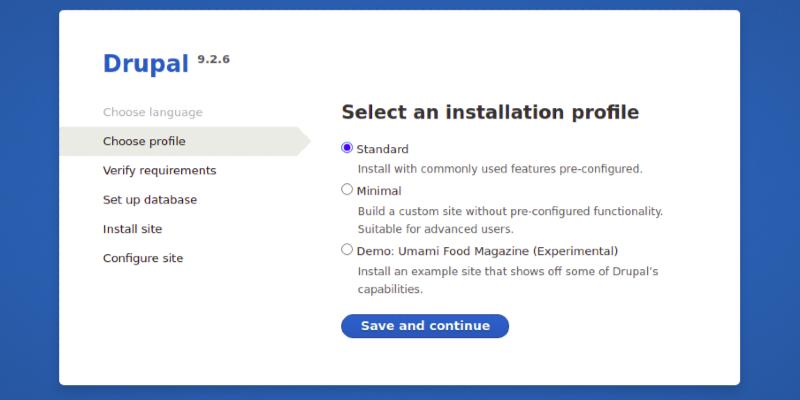Click the Configure site step
Screen dimensions: 800x400
[x=142, y=258]
